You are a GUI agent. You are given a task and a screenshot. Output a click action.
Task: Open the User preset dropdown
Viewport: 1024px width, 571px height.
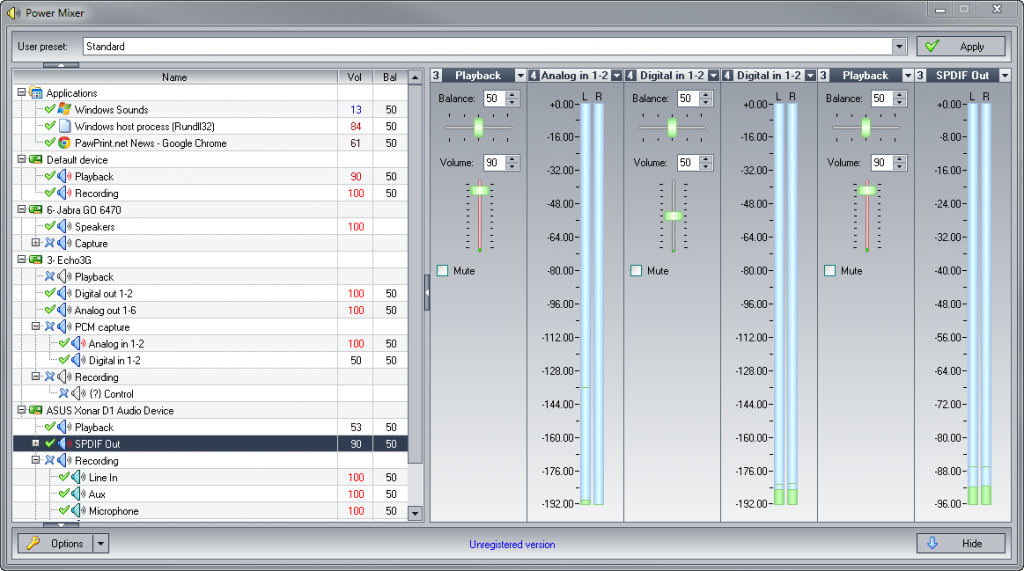point(899,46)
